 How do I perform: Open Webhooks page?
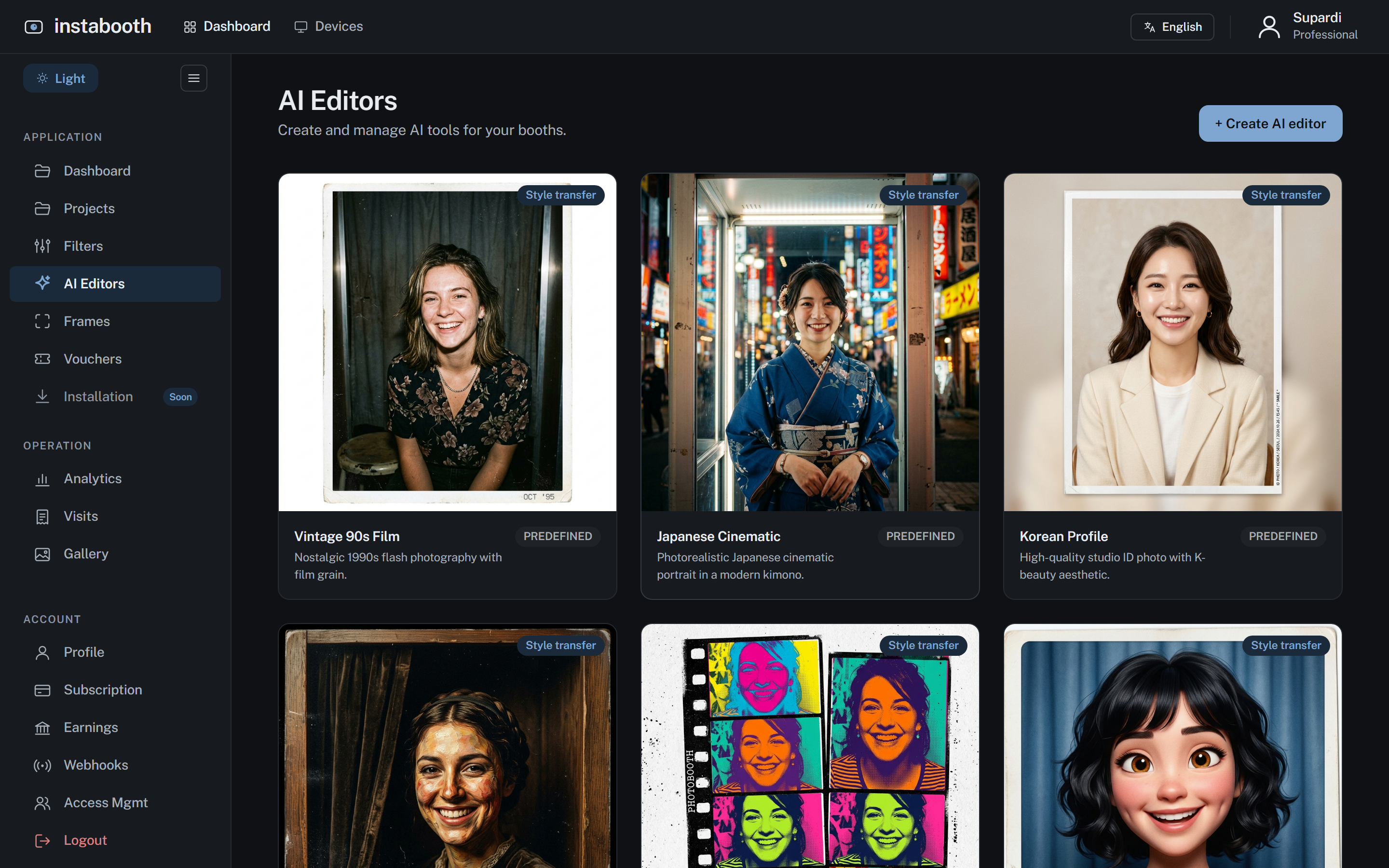[115, 765]
